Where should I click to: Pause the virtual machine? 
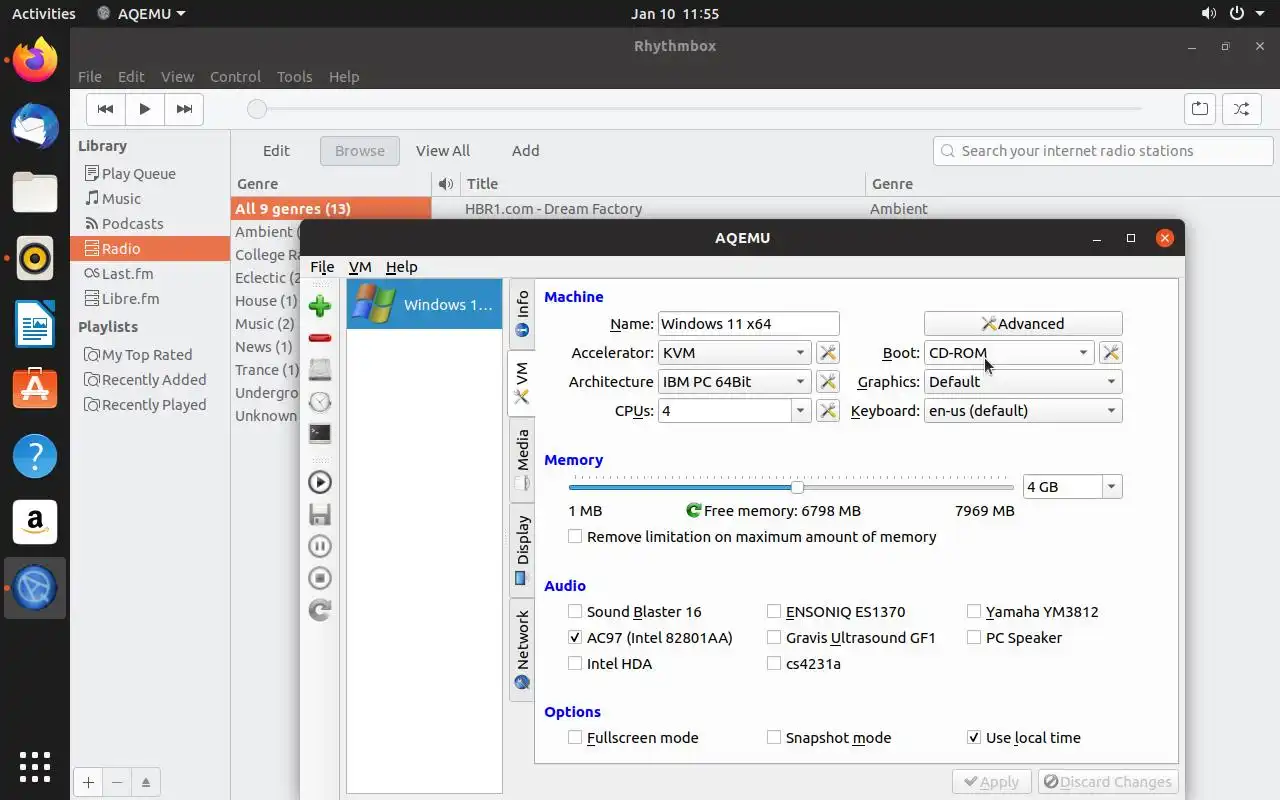[x=320, y=546]
